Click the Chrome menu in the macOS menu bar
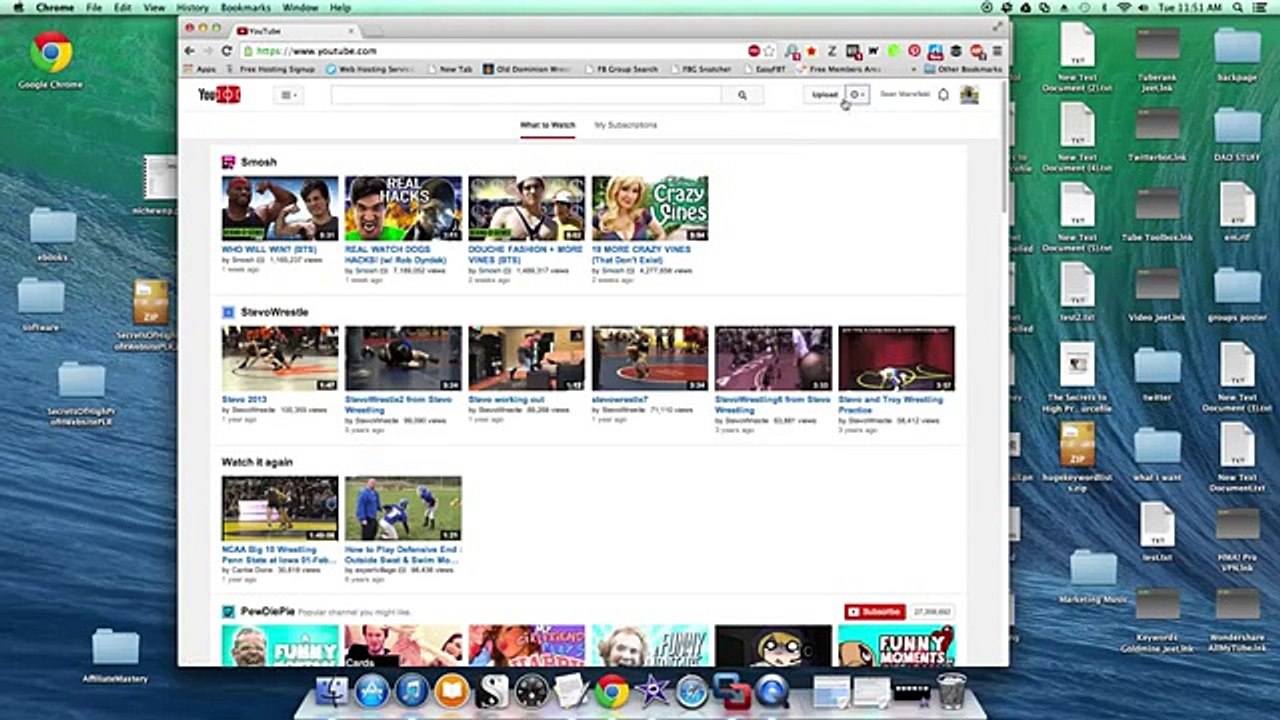 [55, 8]
